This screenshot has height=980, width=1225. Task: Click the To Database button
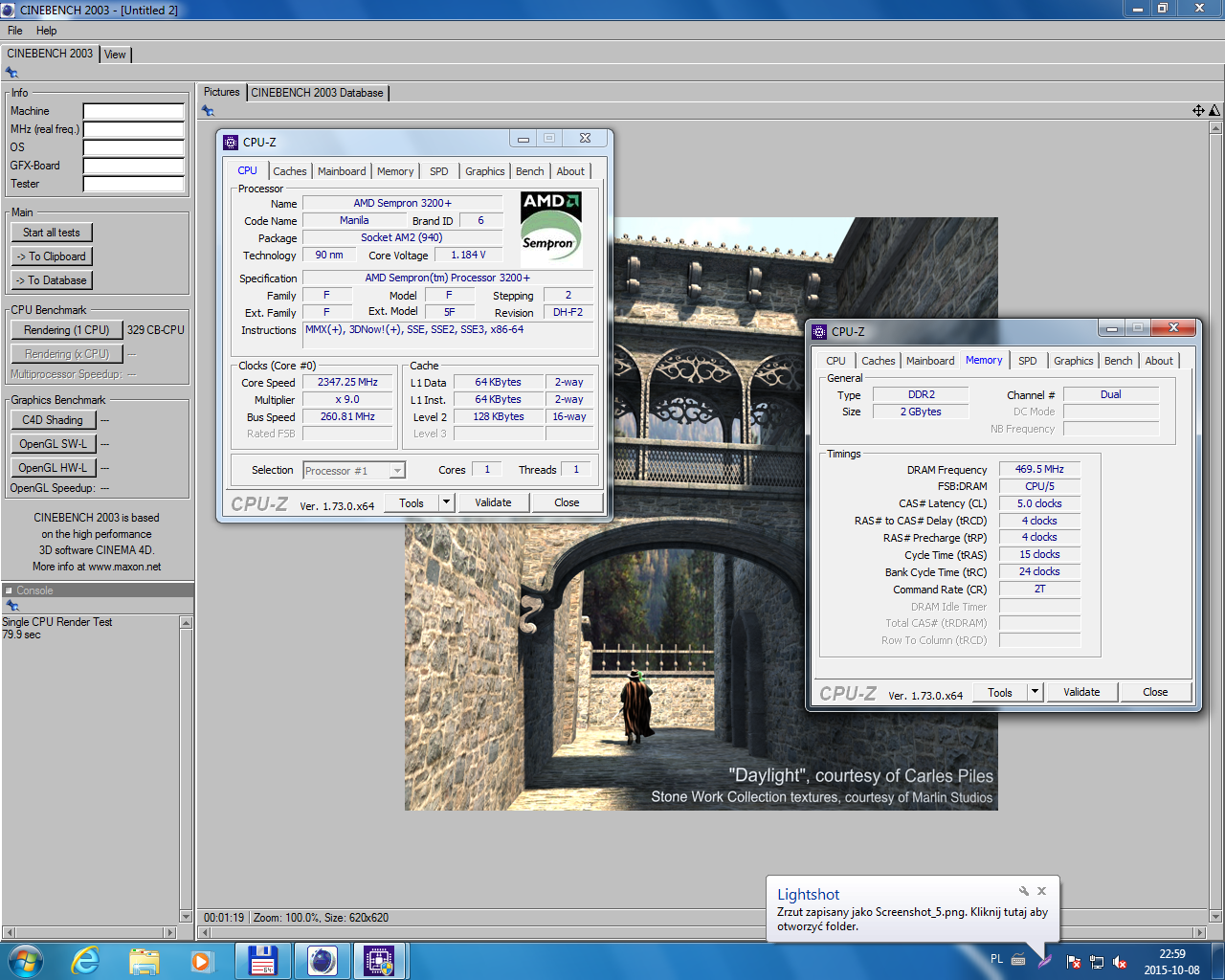52,280
